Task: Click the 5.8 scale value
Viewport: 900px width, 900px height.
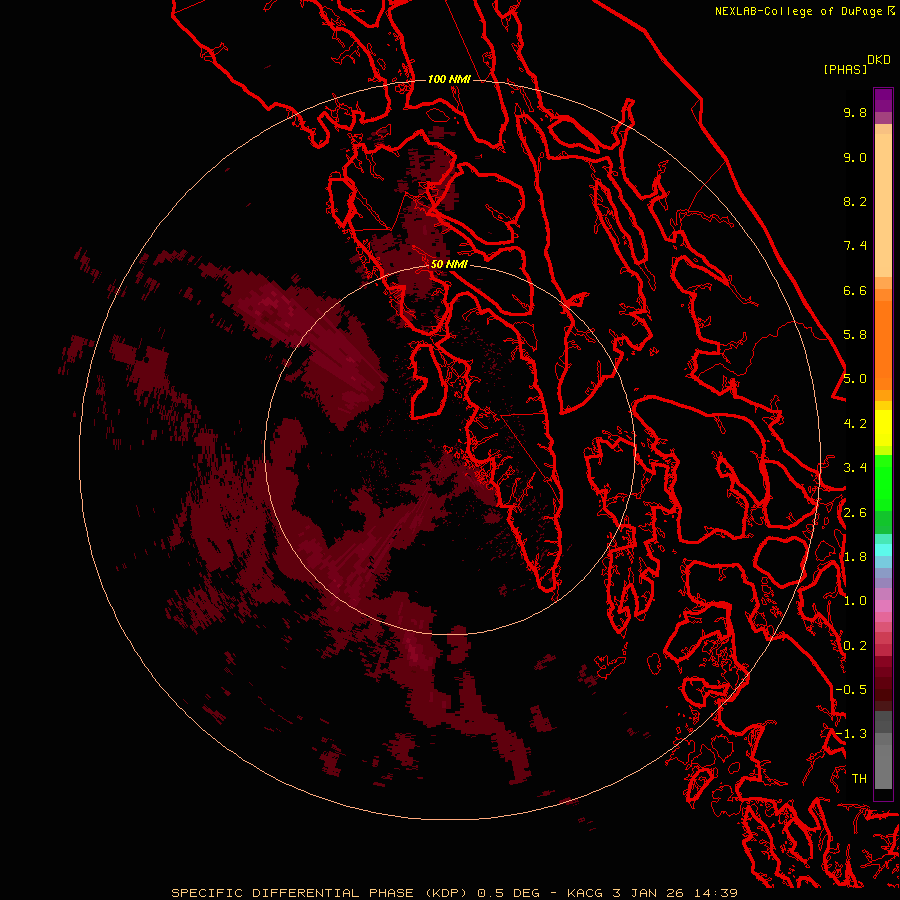Action: point(855,335)
